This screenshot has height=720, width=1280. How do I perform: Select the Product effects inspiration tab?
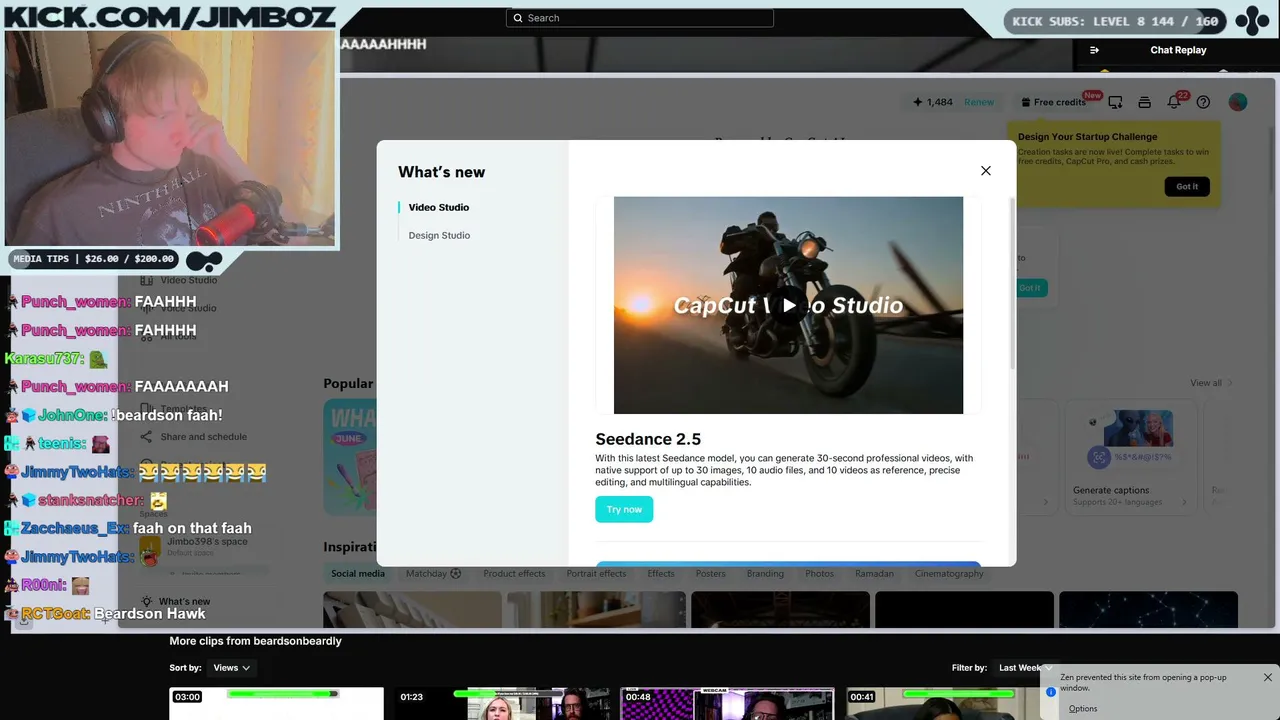(514, 574)
